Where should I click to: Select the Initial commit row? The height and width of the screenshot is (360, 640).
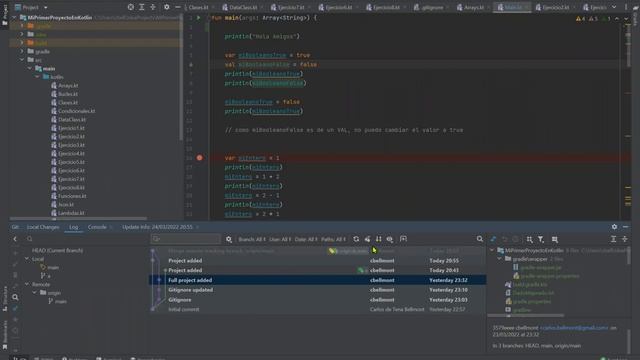tap(318, 309)
